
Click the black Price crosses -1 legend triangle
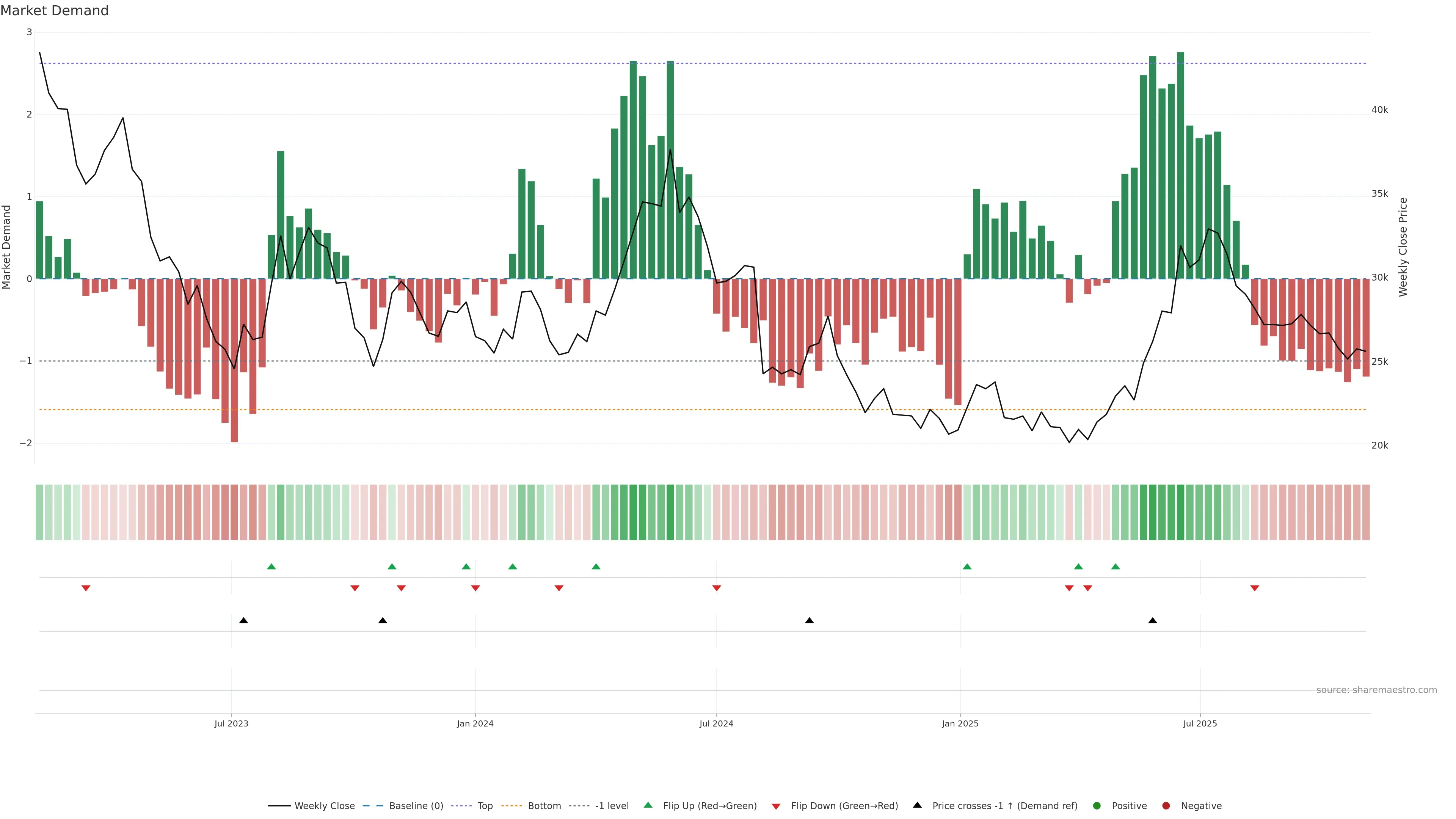click(917, 805)
